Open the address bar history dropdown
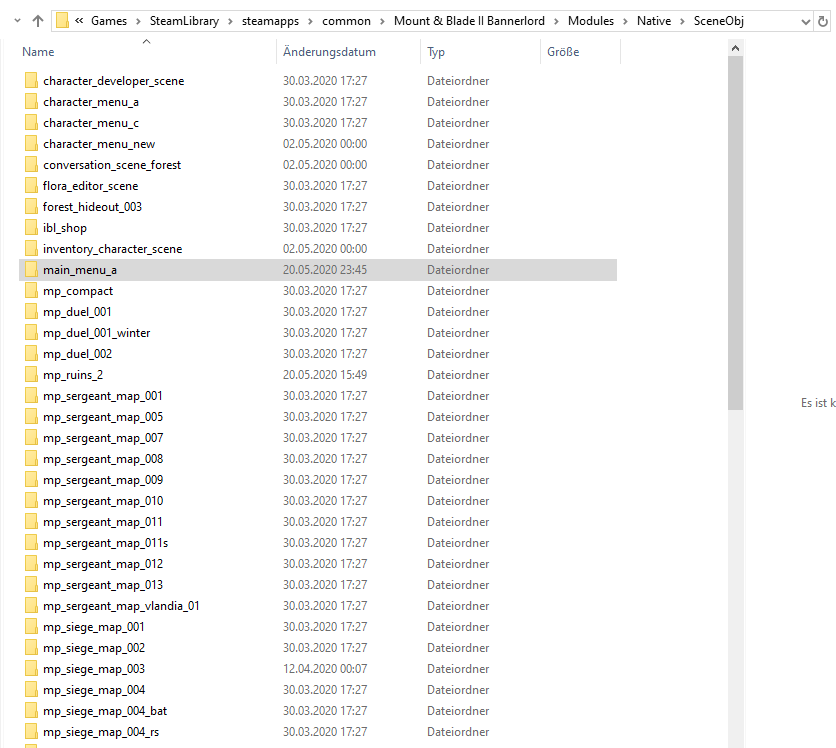 806,21
